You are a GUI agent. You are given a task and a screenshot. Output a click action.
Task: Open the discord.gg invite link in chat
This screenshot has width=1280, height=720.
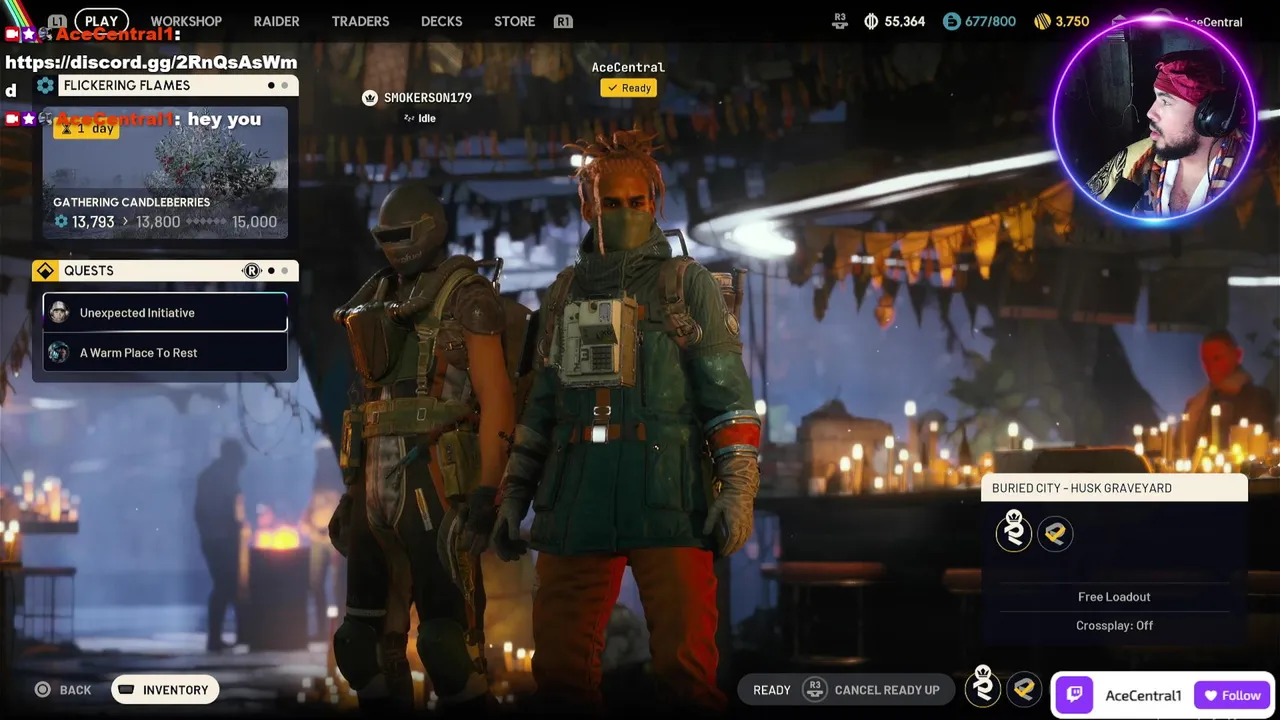[151, 62]
